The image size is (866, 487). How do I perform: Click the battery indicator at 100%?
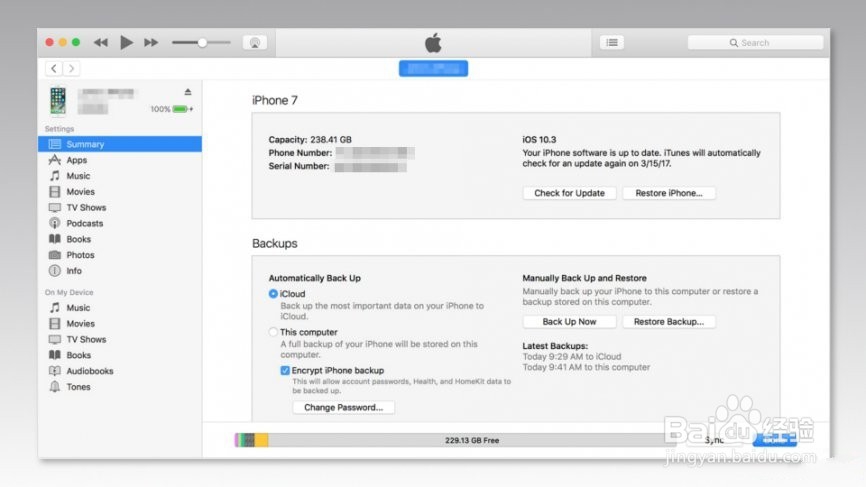pos(182,109)
